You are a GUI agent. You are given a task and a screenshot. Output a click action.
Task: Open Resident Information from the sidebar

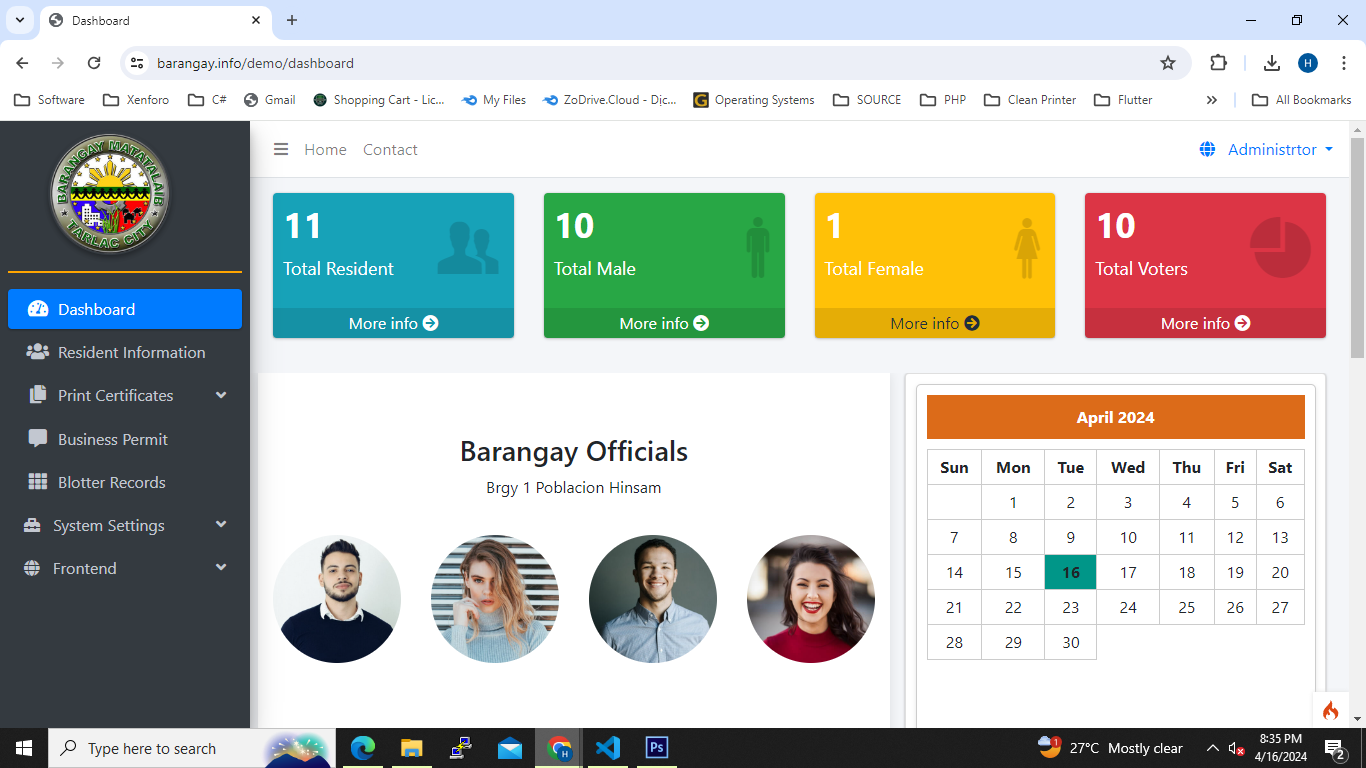click(x=131, y=353)
